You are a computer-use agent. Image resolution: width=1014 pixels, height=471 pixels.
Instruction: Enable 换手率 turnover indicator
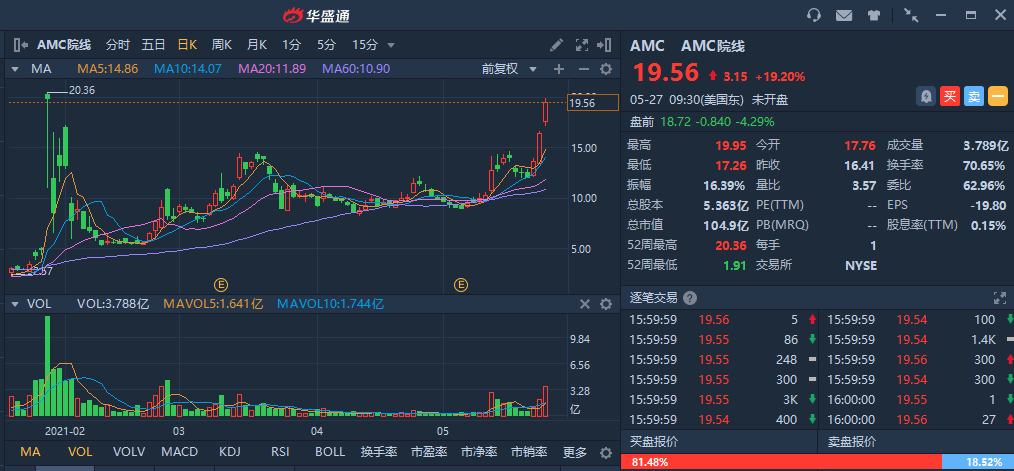(x=379, y=452)
